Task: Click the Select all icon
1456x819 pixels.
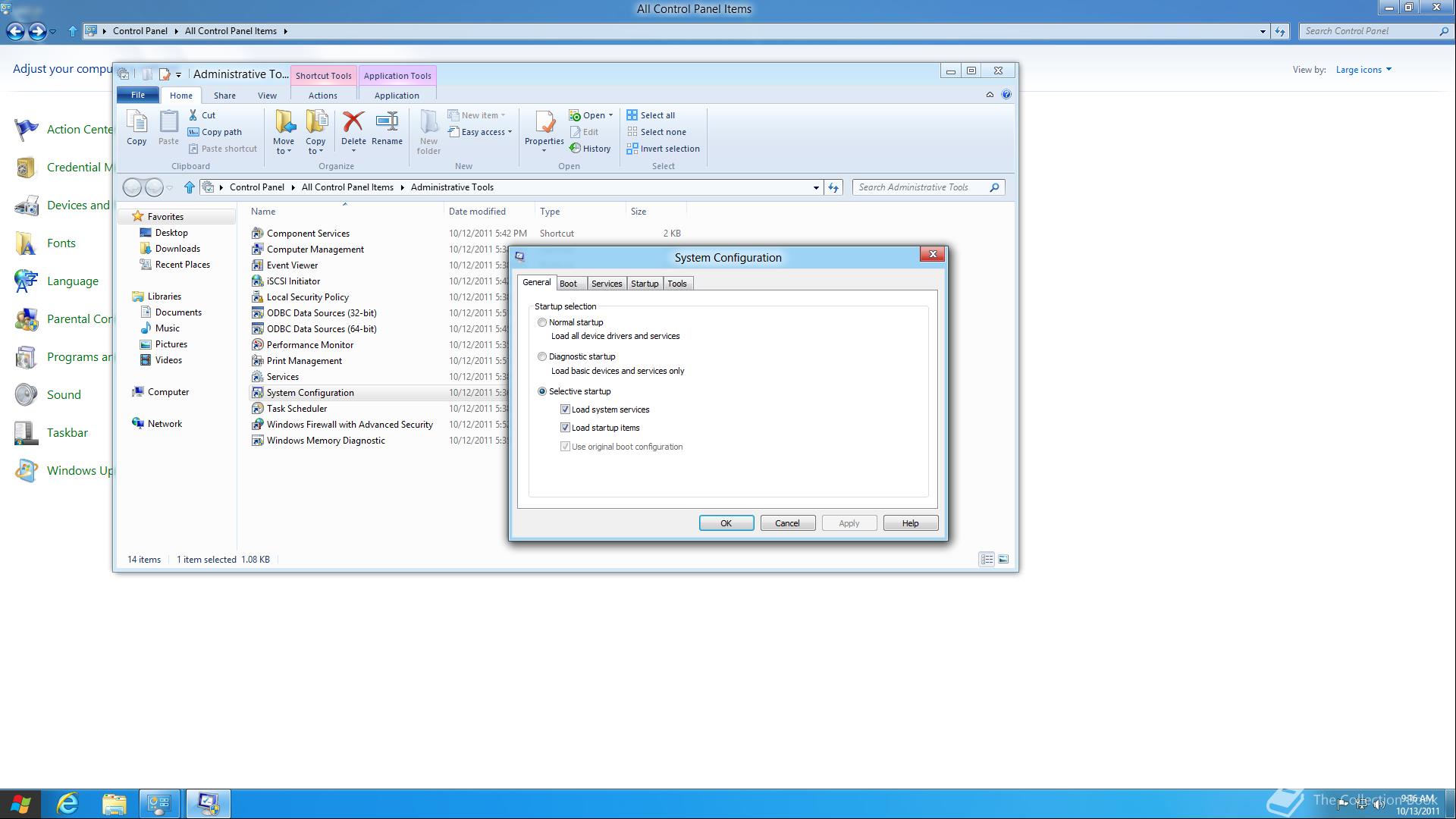Action: pos(632,115)
